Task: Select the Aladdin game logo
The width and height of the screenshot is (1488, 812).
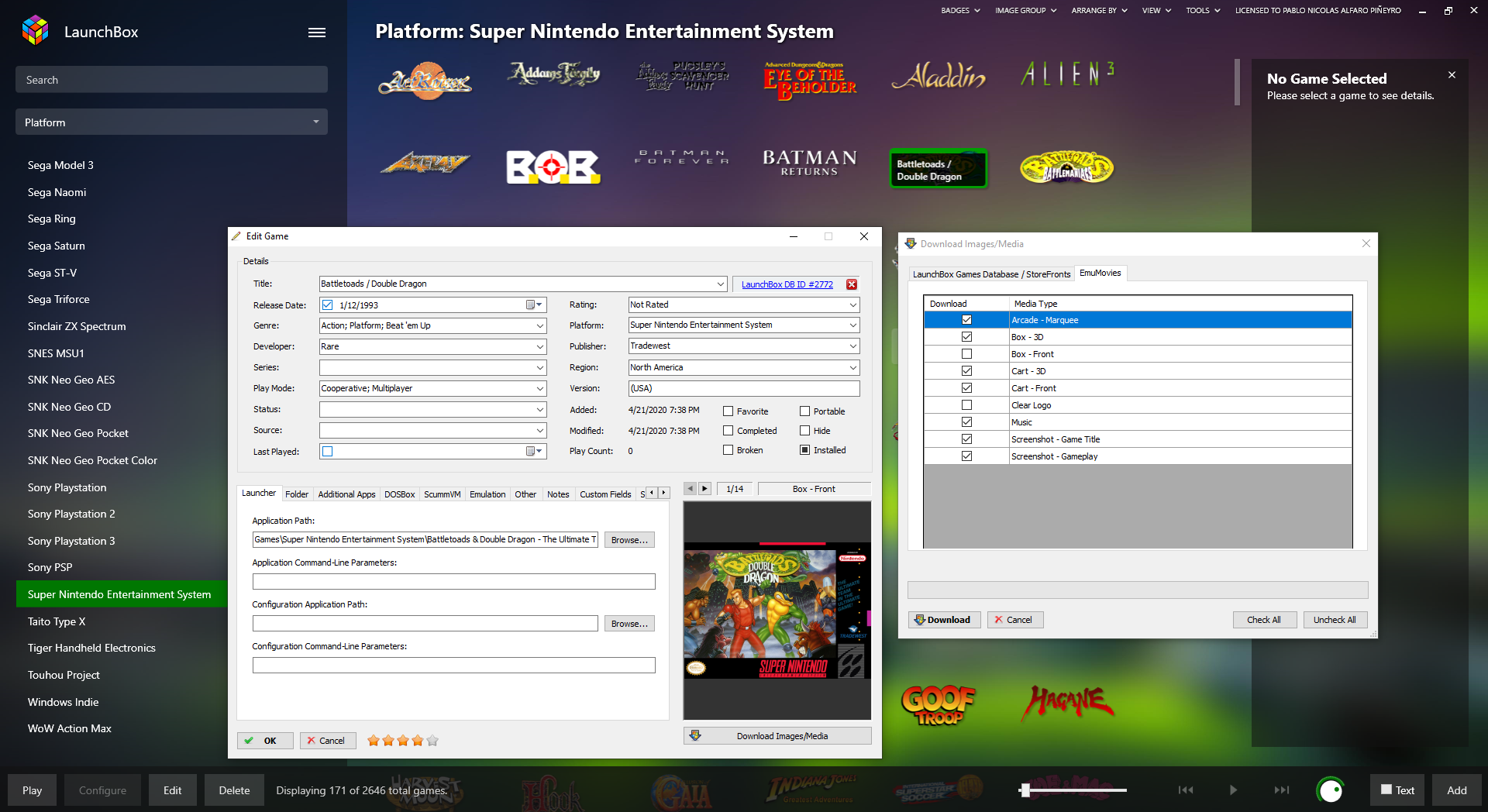Action: (939, 76)
